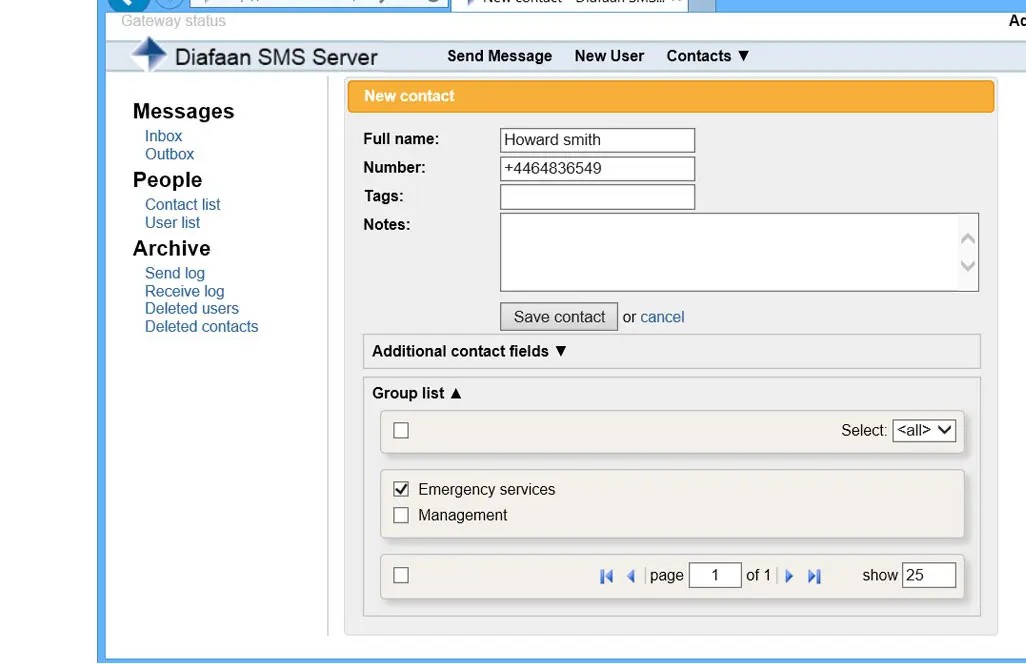The image size is (1026, 664).
Task: Tick the select-all checkbox above group list
Action: coord(401,430)
